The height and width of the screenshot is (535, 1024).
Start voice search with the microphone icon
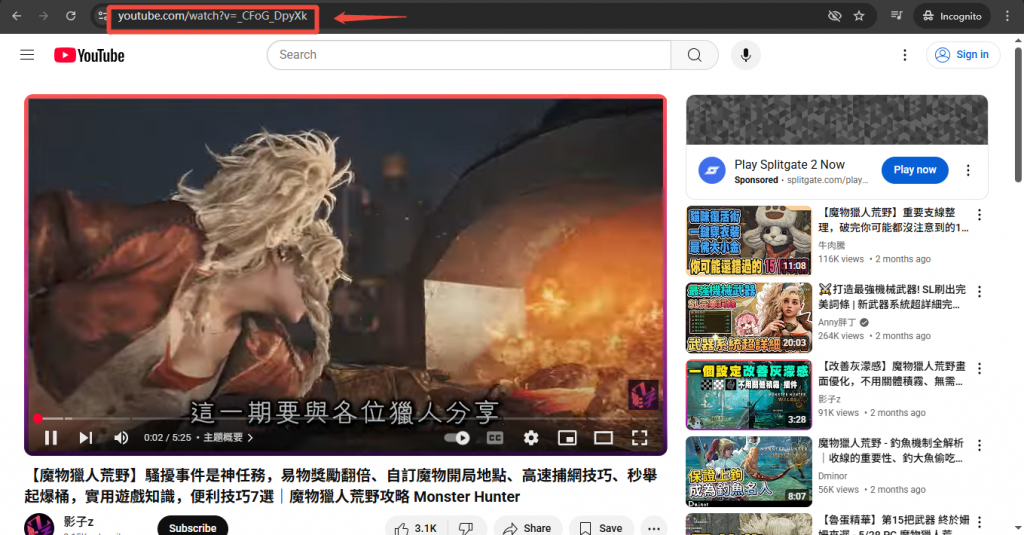pyautogui.click(x=745, y=55)
